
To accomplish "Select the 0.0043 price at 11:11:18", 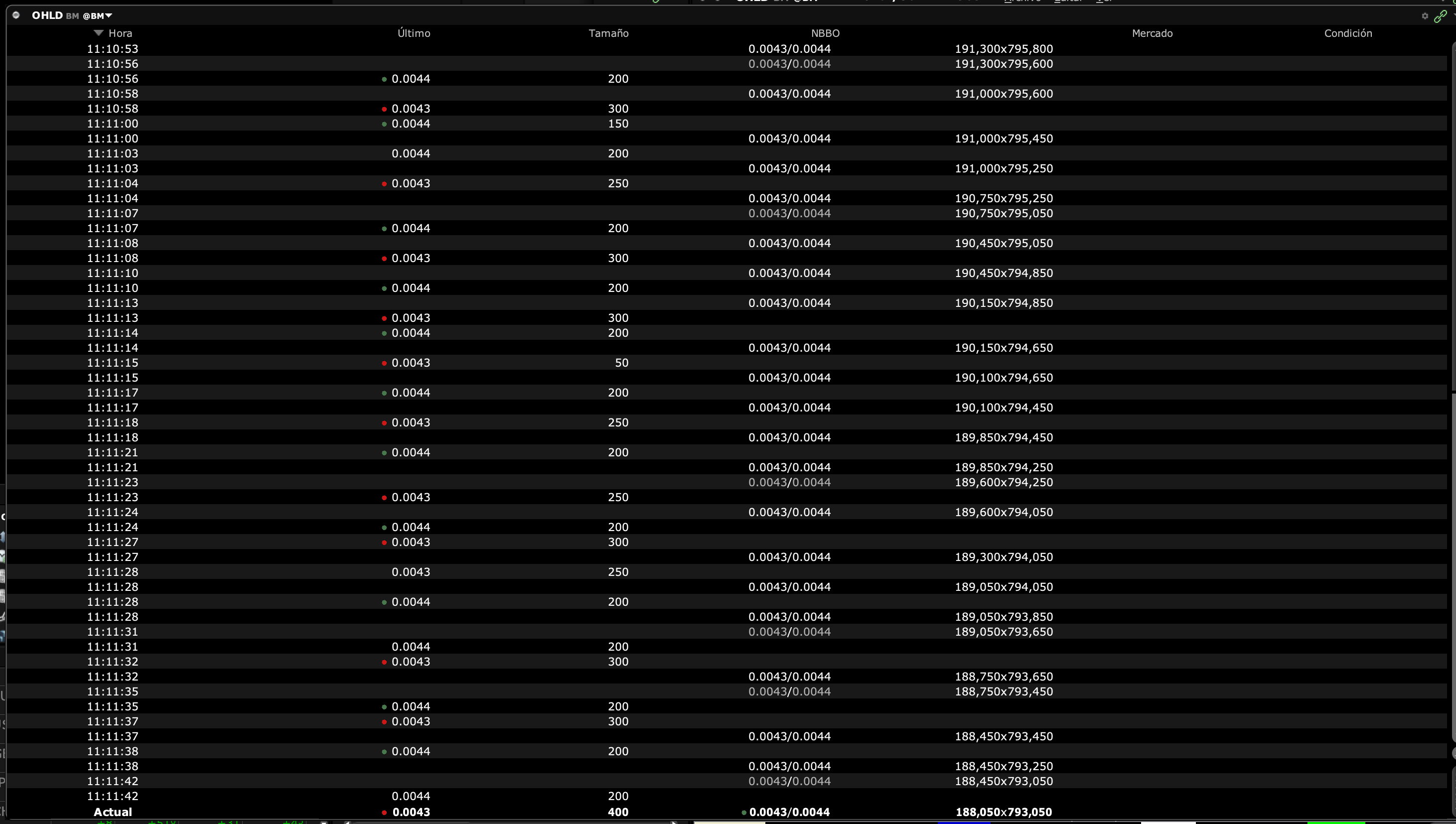I will click(x=410, y=423).
